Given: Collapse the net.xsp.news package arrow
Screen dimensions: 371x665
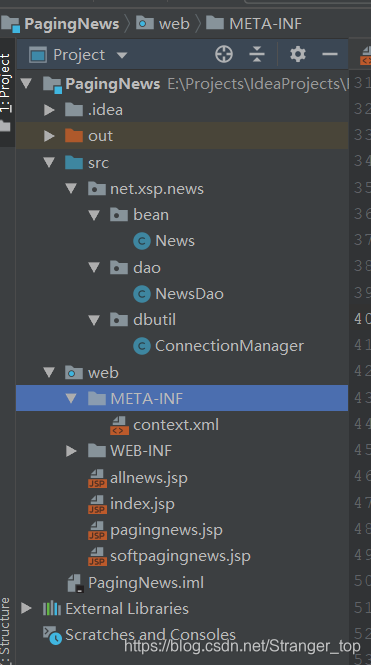Looking at the screenshot, I should pos(71,188).
